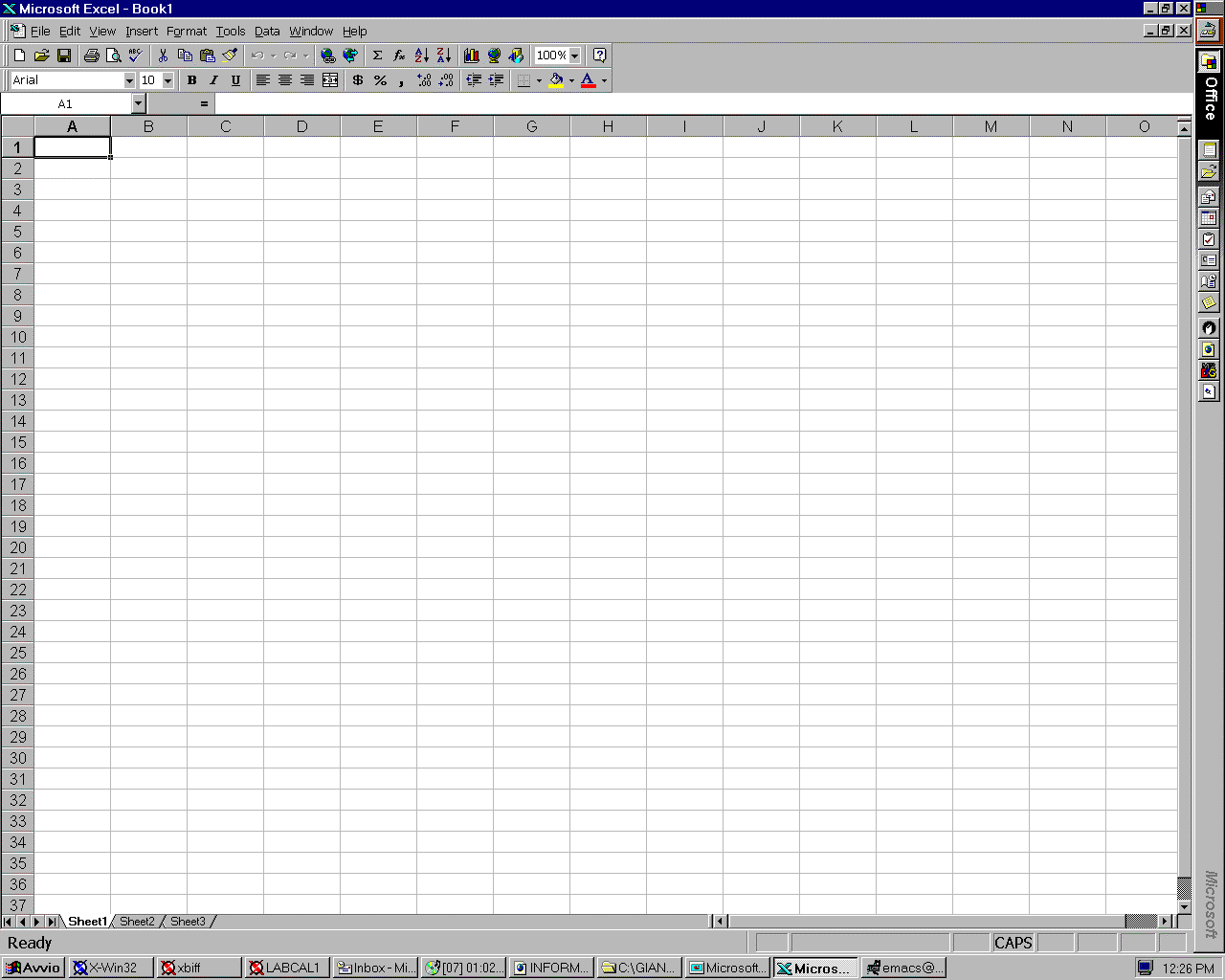
Task: Toggle Center alignment
Action: point(285,80)
